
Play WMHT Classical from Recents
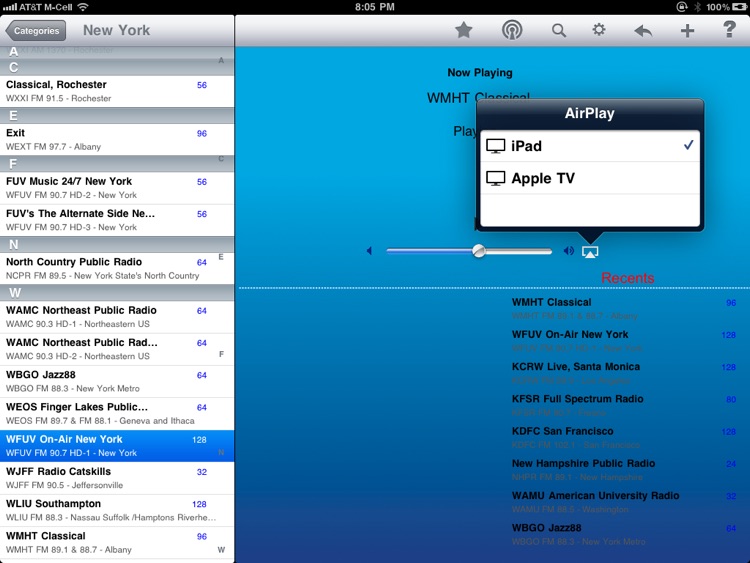624,309
